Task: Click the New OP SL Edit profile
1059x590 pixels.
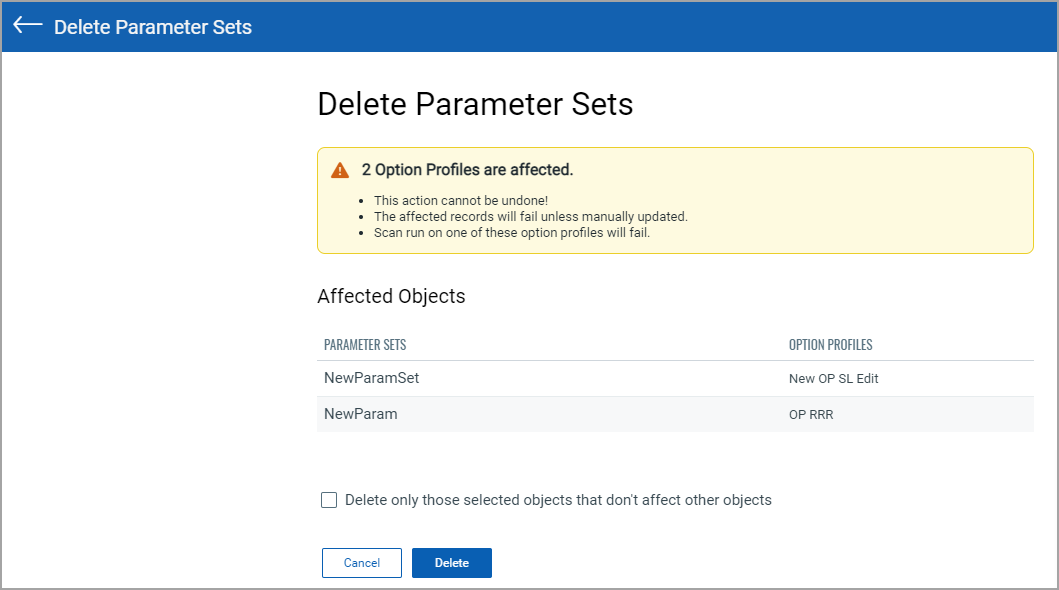Action: pyautogui.click(x=833, y=379)
